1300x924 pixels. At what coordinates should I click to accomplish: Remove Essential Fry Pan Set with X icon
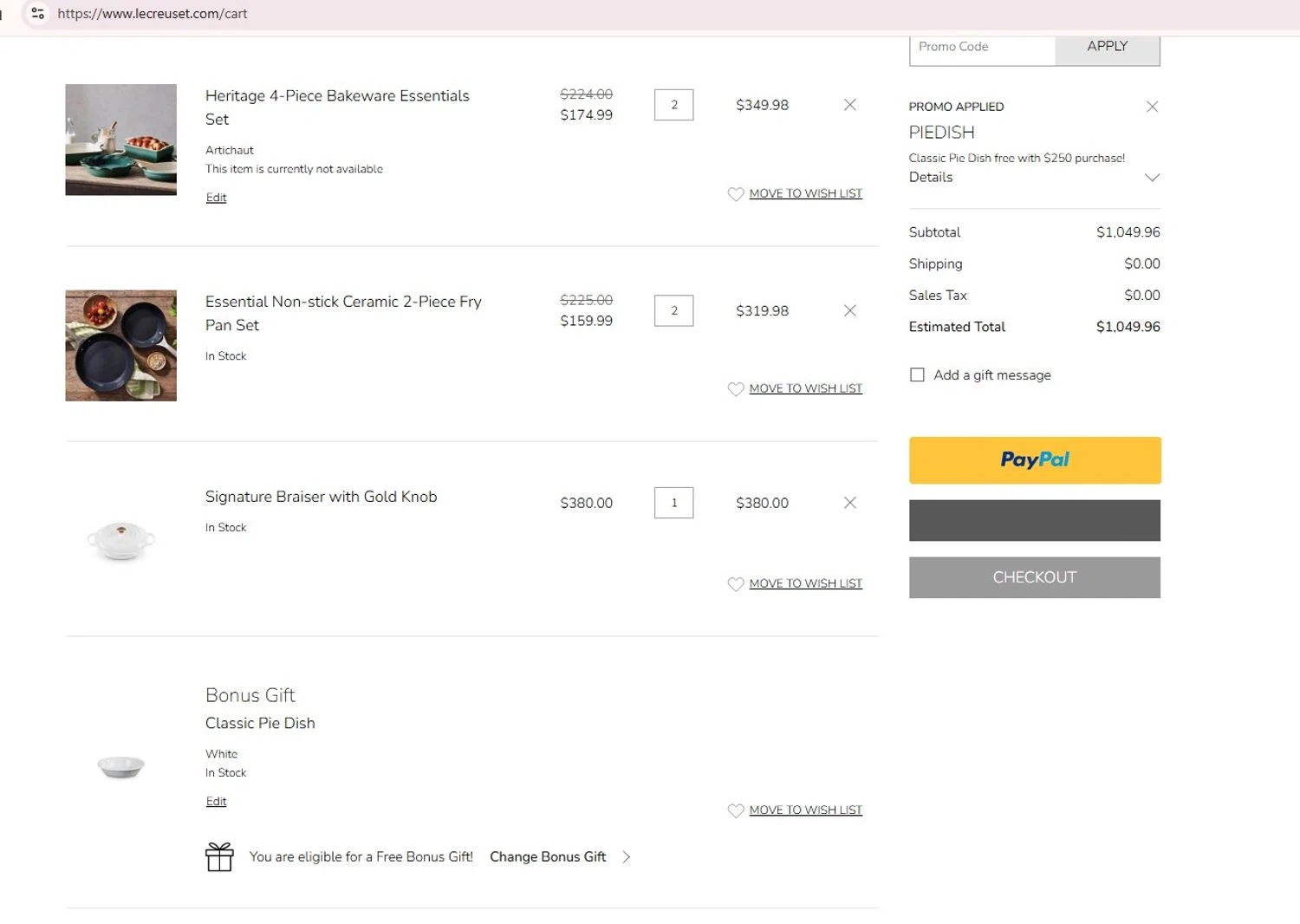849,310
